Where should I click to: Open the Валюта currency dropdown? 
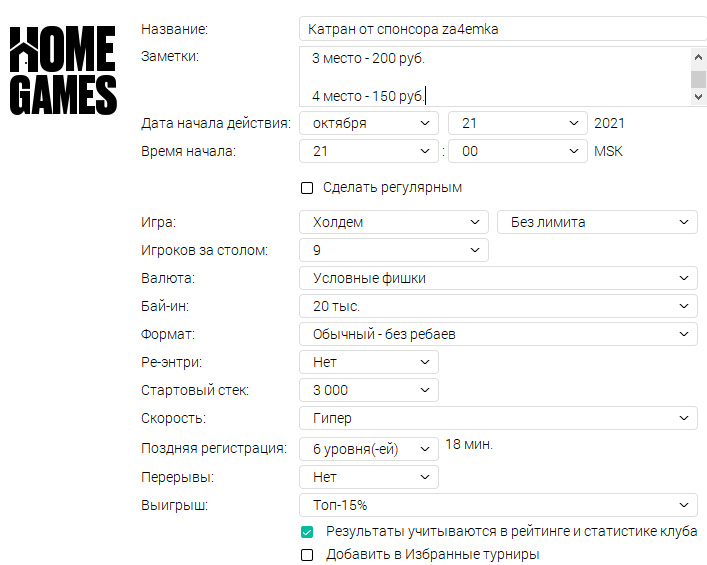click(498, 278)
